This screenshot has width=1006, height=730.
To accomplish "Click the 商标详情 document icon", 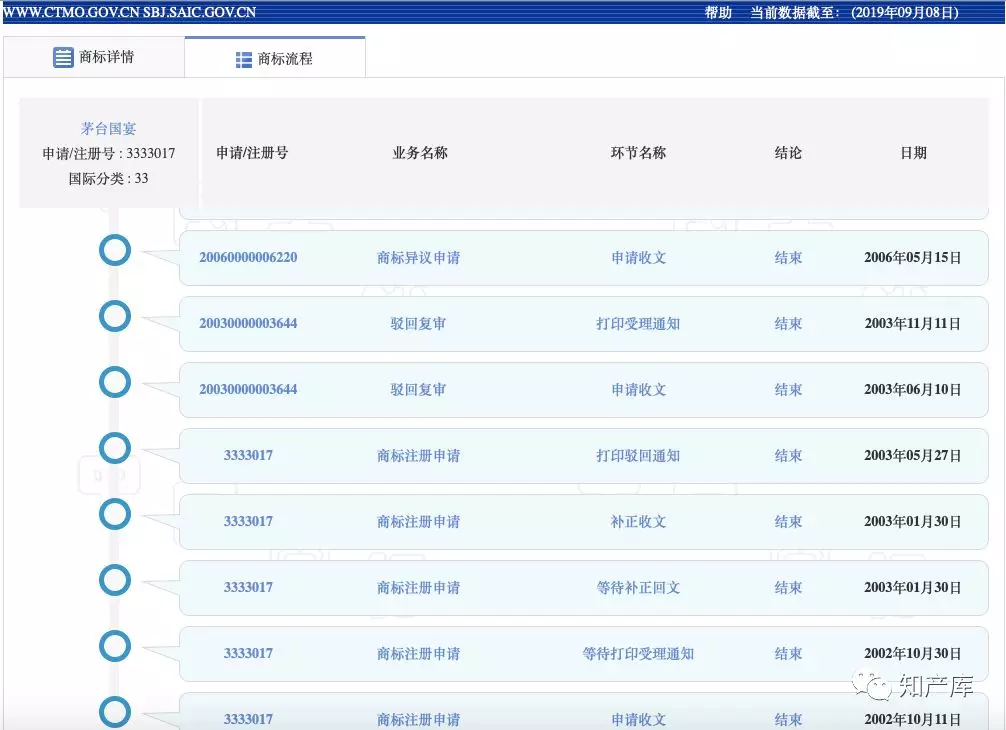I will click(63, 57).
